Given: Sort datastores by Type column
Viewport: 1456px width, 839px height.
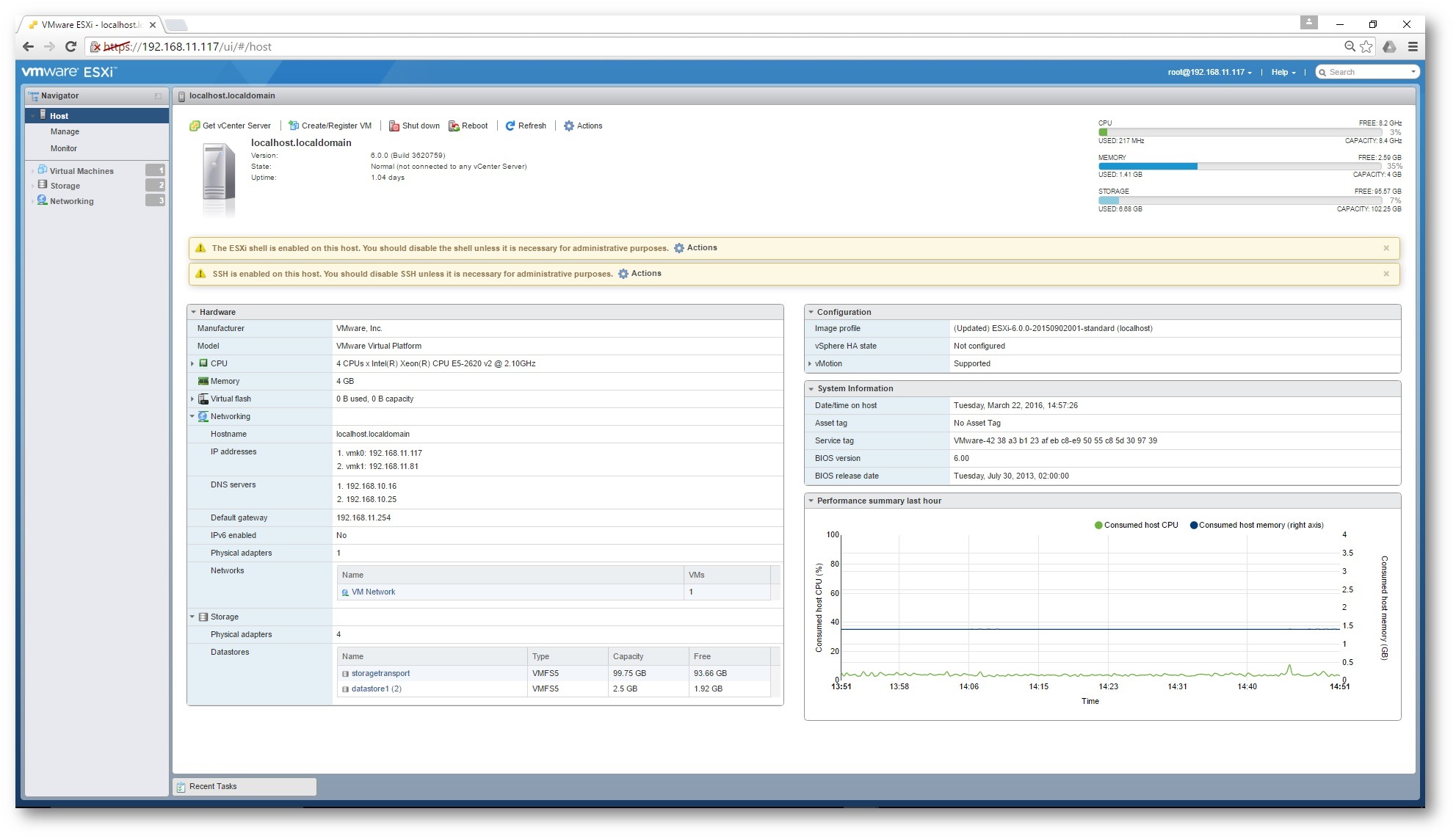Looking at the screenshot, I should coord(568,656).
